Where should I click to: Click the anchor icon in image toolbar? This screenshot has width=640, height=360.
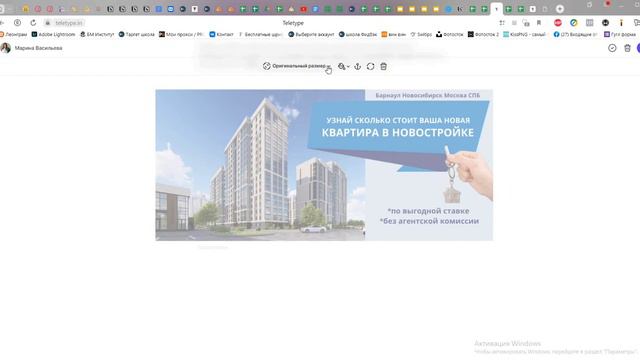[358, 66]
